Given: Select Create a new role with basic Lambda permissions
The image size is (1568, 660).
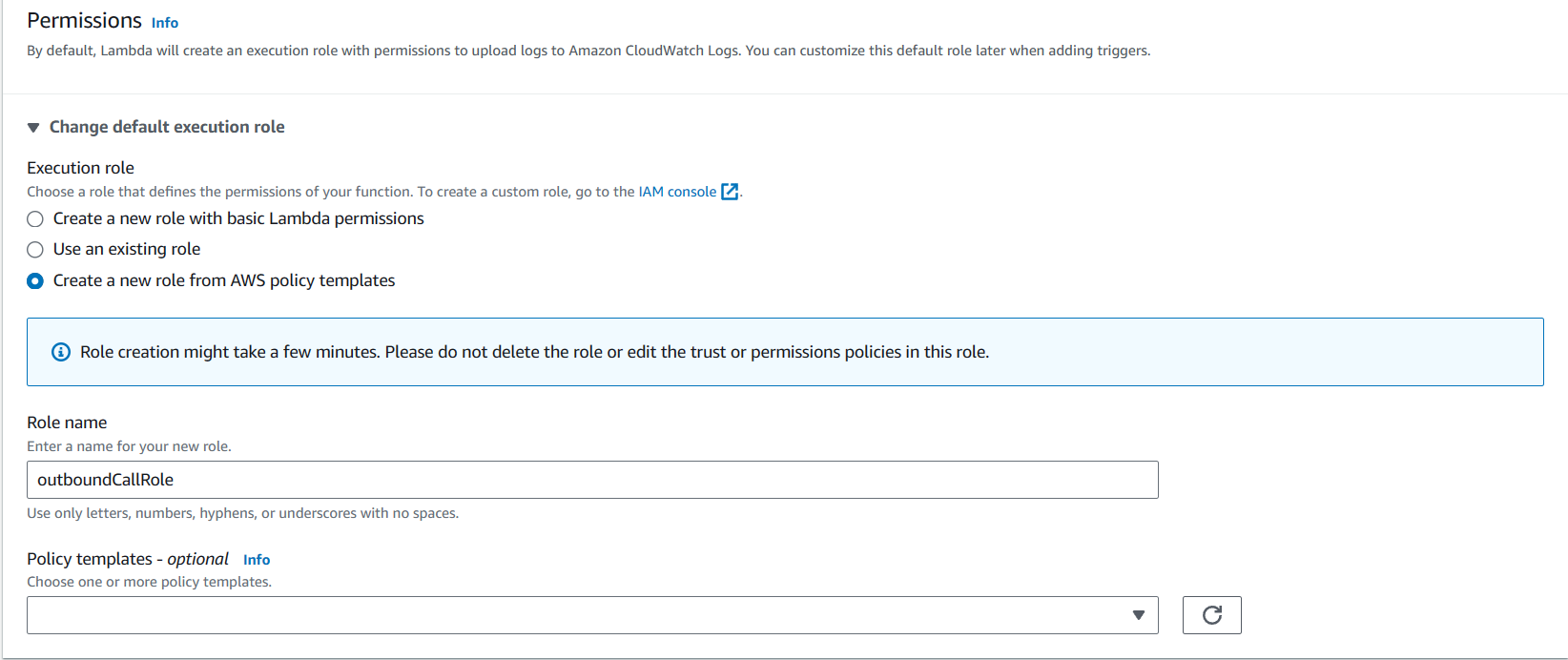Looking at the screenshot, I should tap(35, 219).
